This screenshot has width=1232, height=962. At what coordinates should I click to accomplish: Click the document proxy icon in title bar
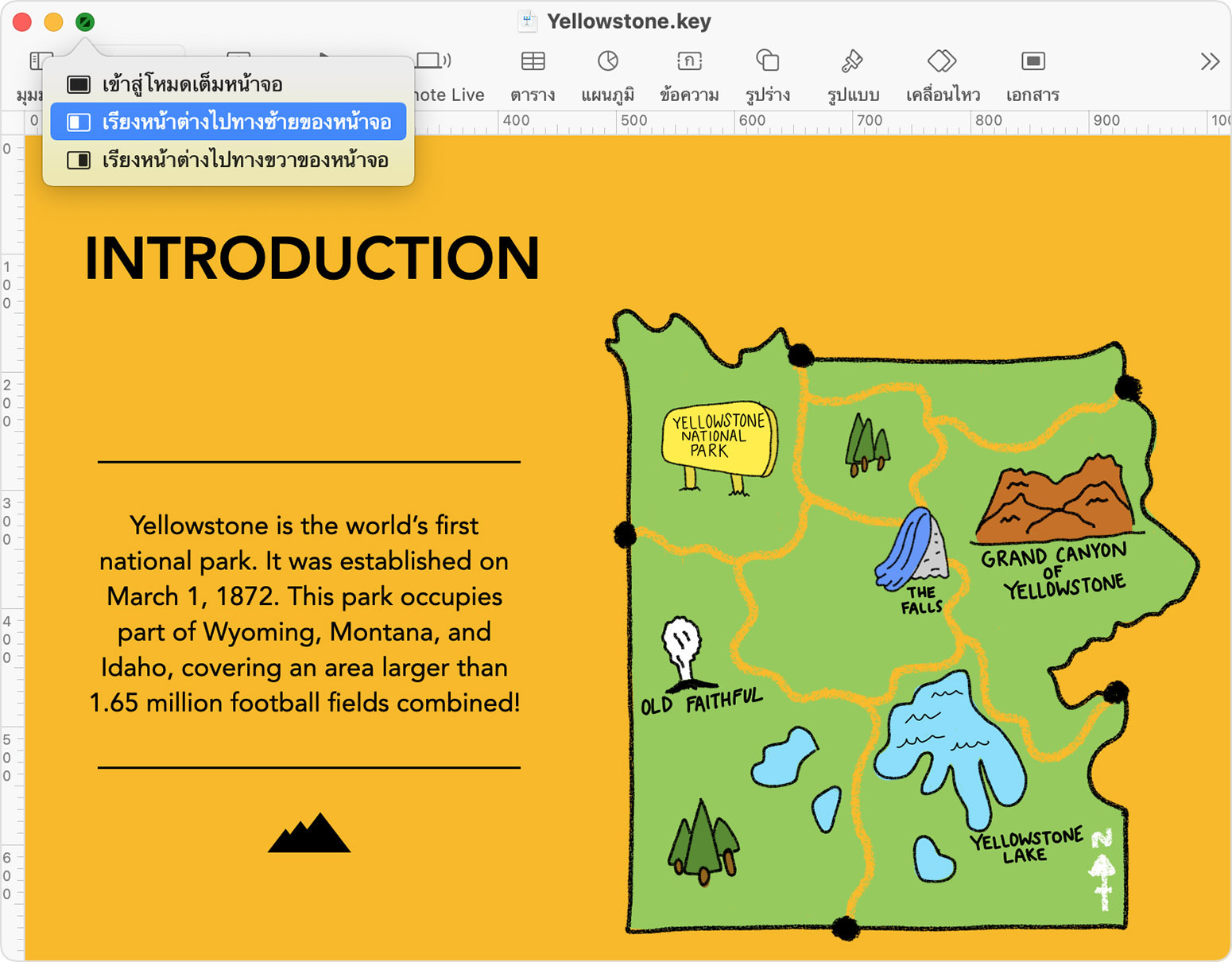tap(527, 21)
